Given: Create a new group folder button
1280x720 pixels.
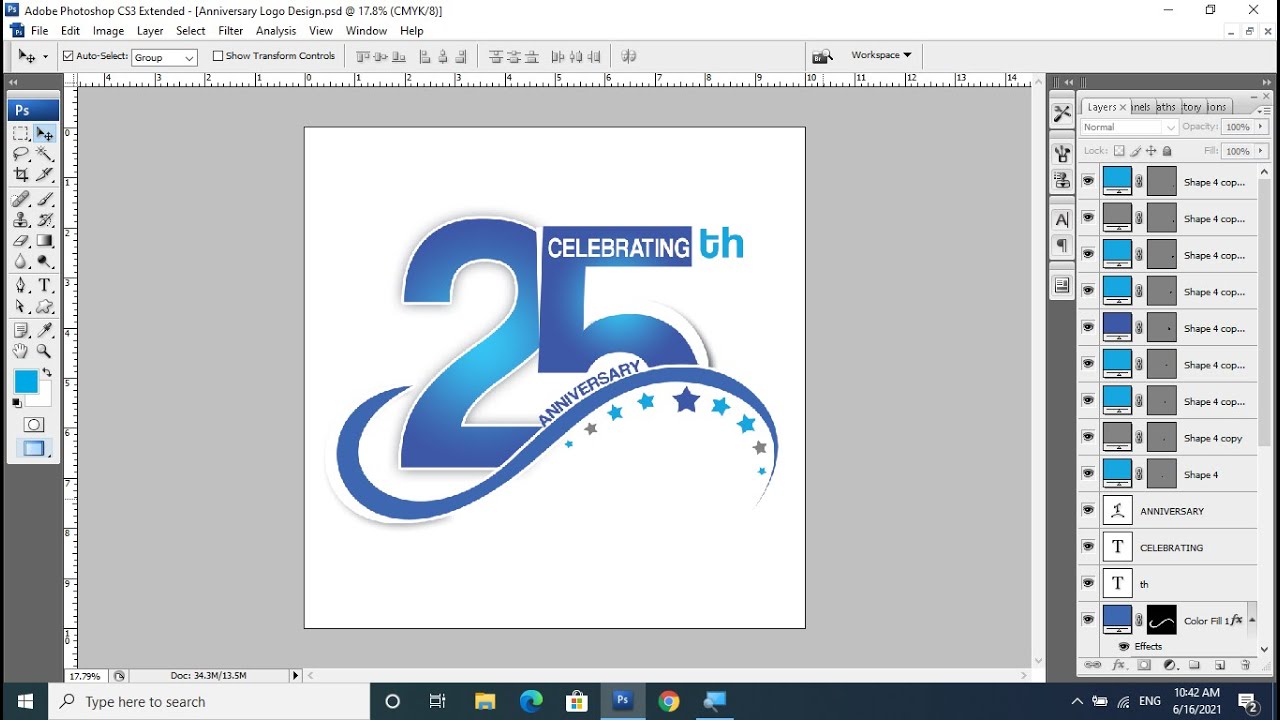Looking at the screenshot, I should (x=1195, y=665).
